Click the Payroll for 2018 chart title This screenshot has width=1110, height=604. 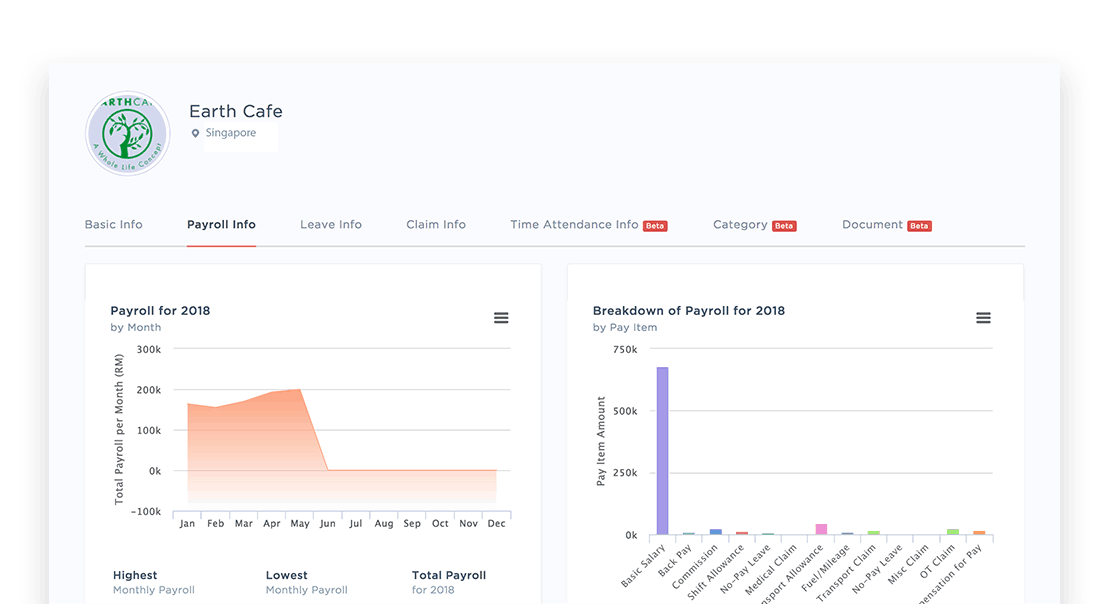click(x=160, y=311)
